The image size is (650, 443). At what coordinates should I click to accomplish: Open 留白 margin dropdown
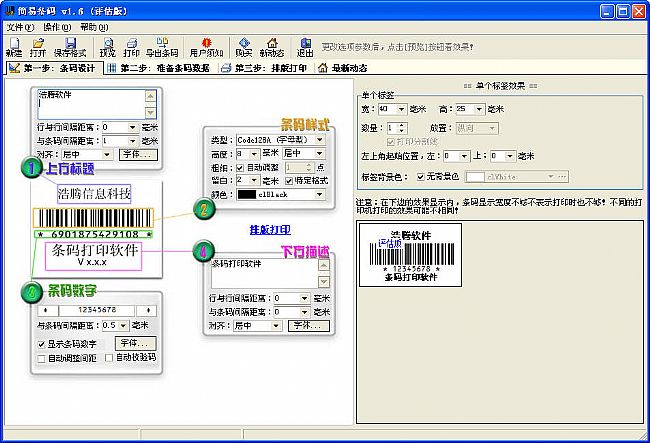pos(254,181)
